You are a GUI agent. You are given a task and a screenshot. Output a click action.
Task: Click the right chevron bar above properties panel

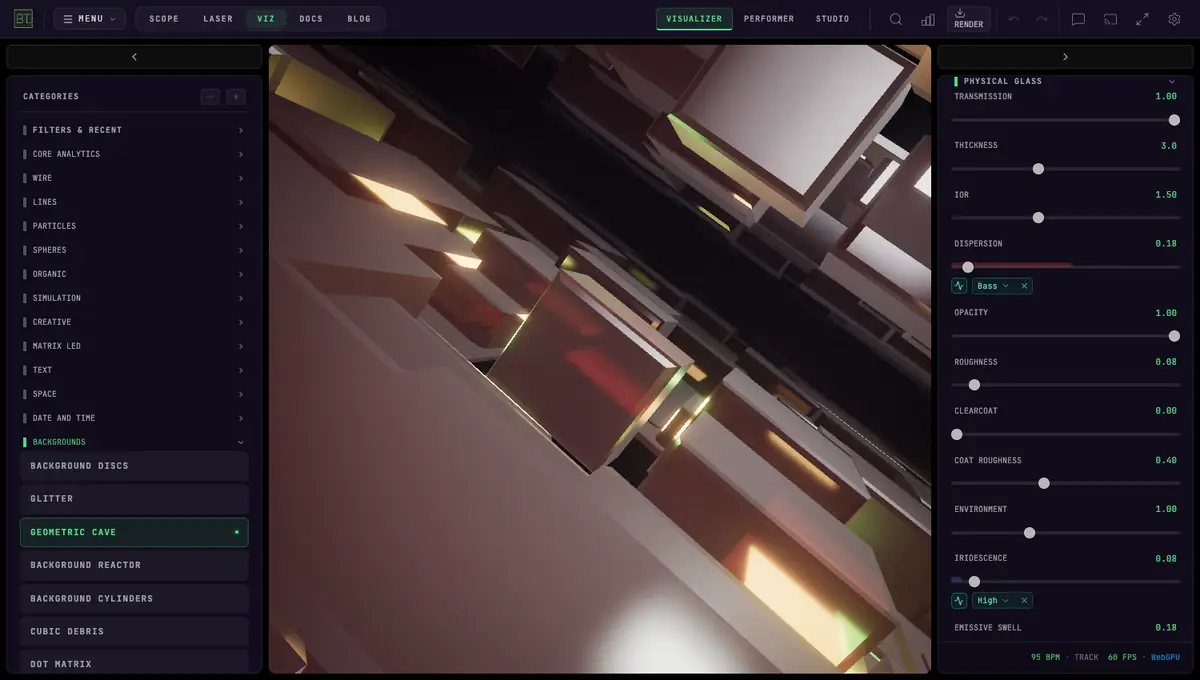(1065, 57)
